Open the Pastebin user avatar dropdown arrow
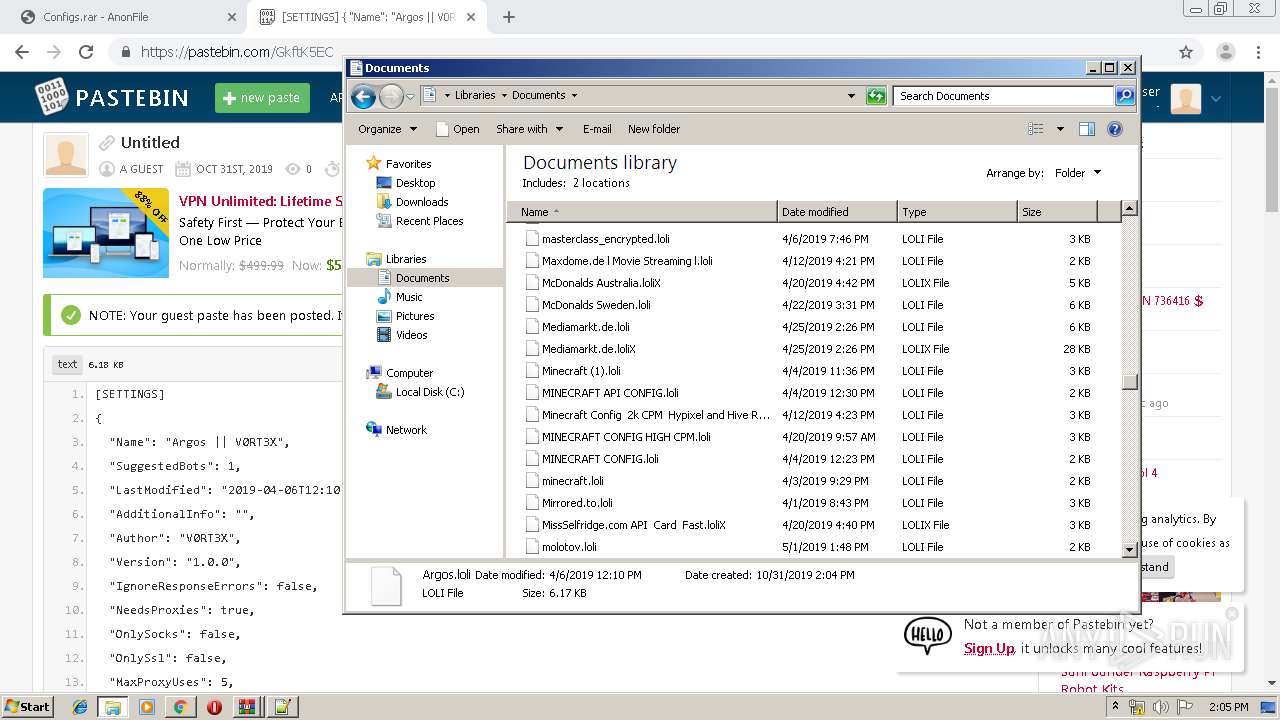This screenshot has height=720, width=1280. 1216,98
